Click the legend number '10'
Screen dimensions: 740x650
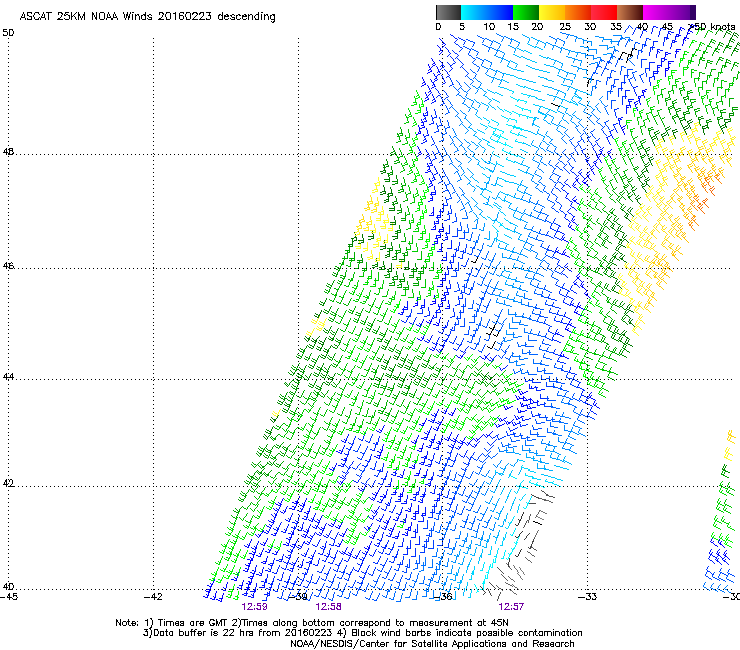coord(489,27)
